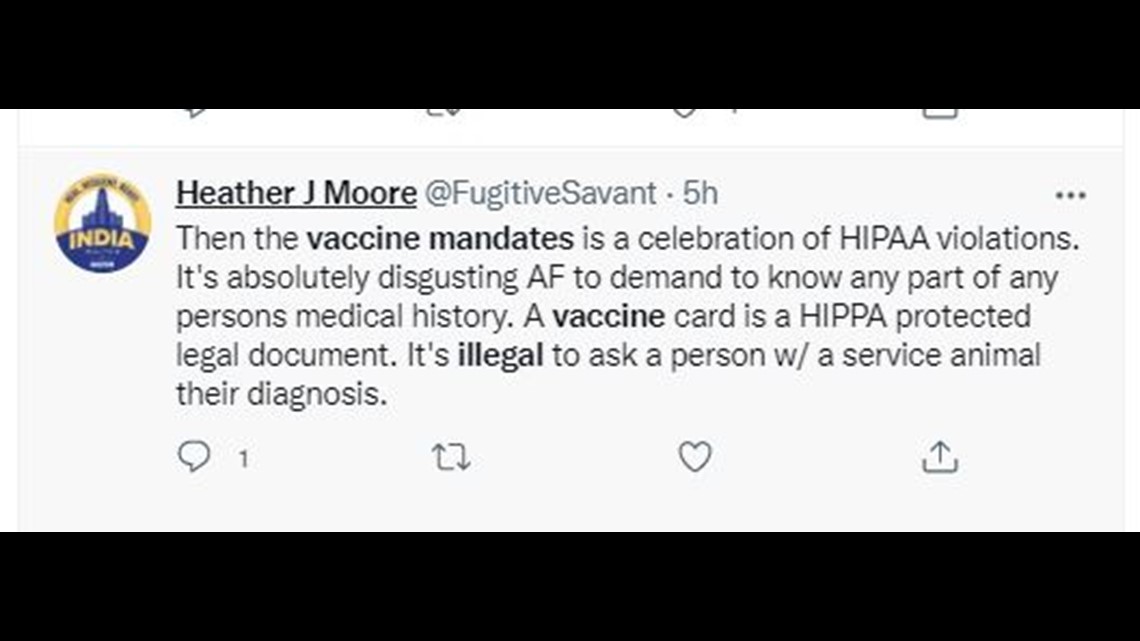The width and height of the screenshot is (1140, 641).
Task: Share the tweet using the upload arrow icon
Action: pos(940,457)
